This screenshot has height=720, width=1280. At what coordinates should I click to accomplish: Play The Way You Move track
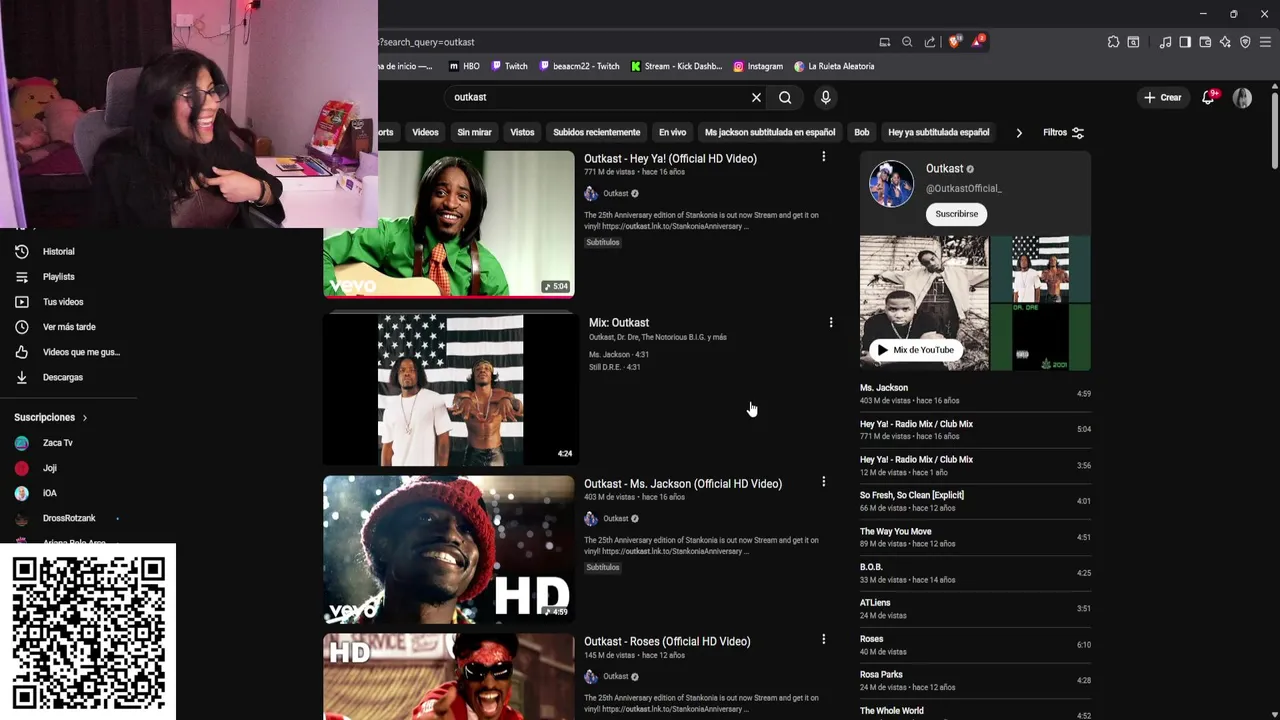tap(975, 537)
